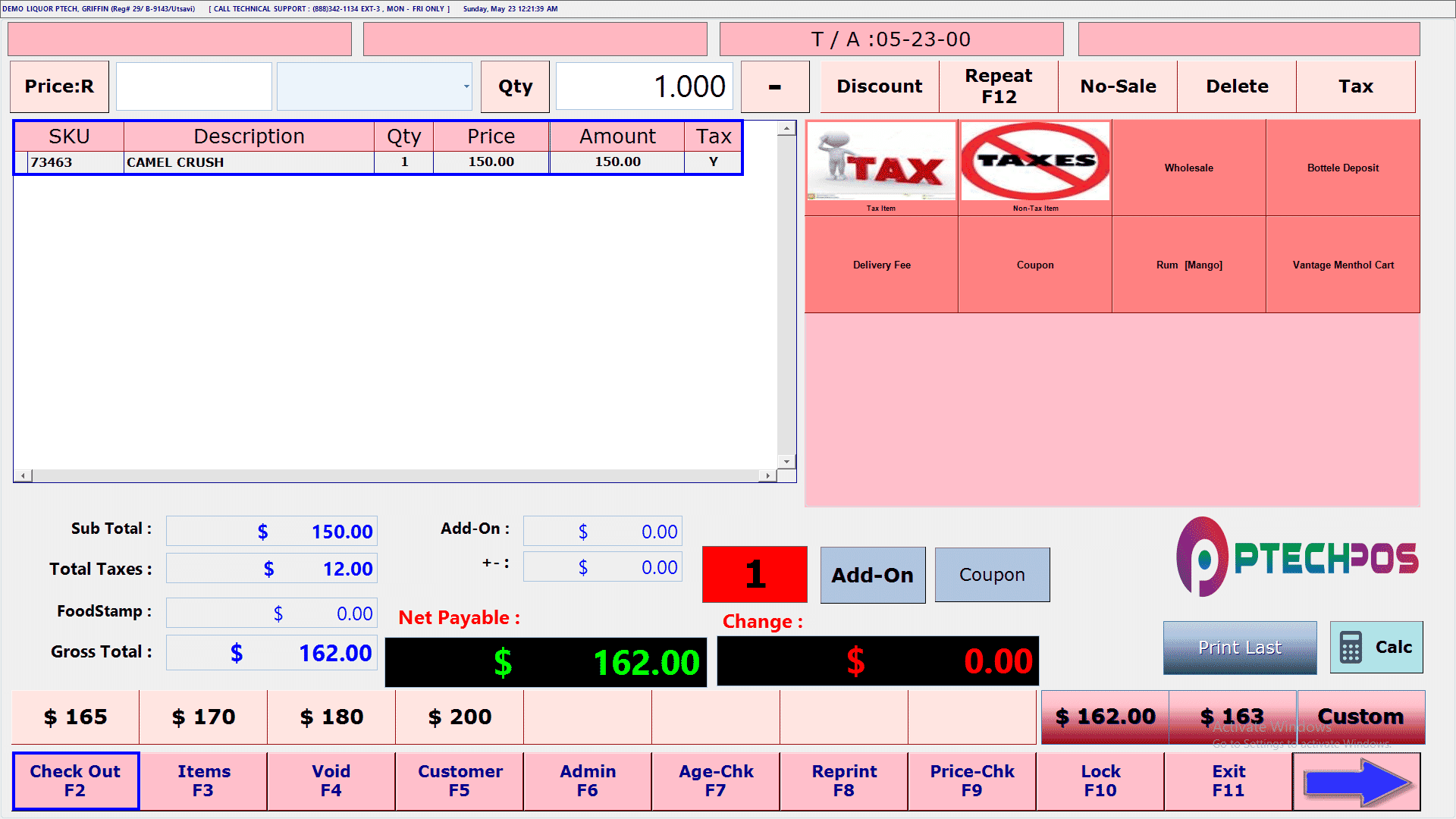This screenshot has width=1456, height=819.
Task: Select the Wholesale red quick-item tile
Action: [x=1188, y=168]
